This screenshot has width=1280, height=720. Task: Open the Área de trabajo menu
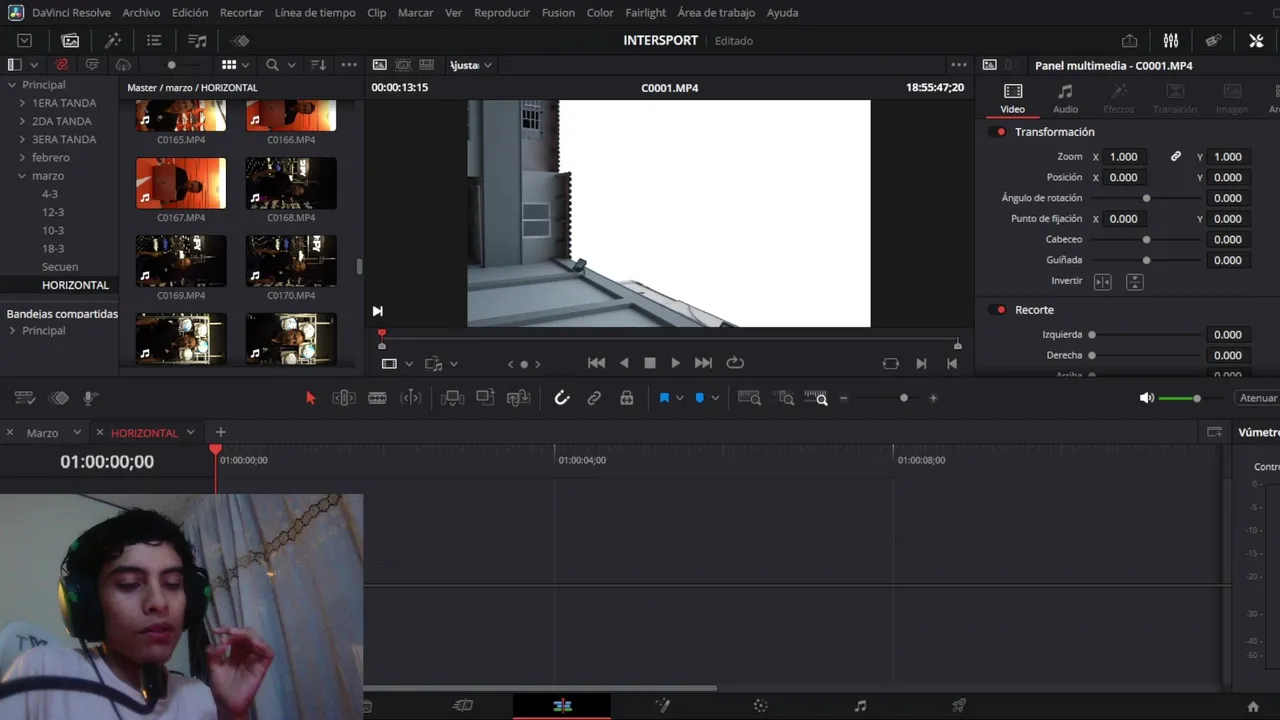(716, 12)
